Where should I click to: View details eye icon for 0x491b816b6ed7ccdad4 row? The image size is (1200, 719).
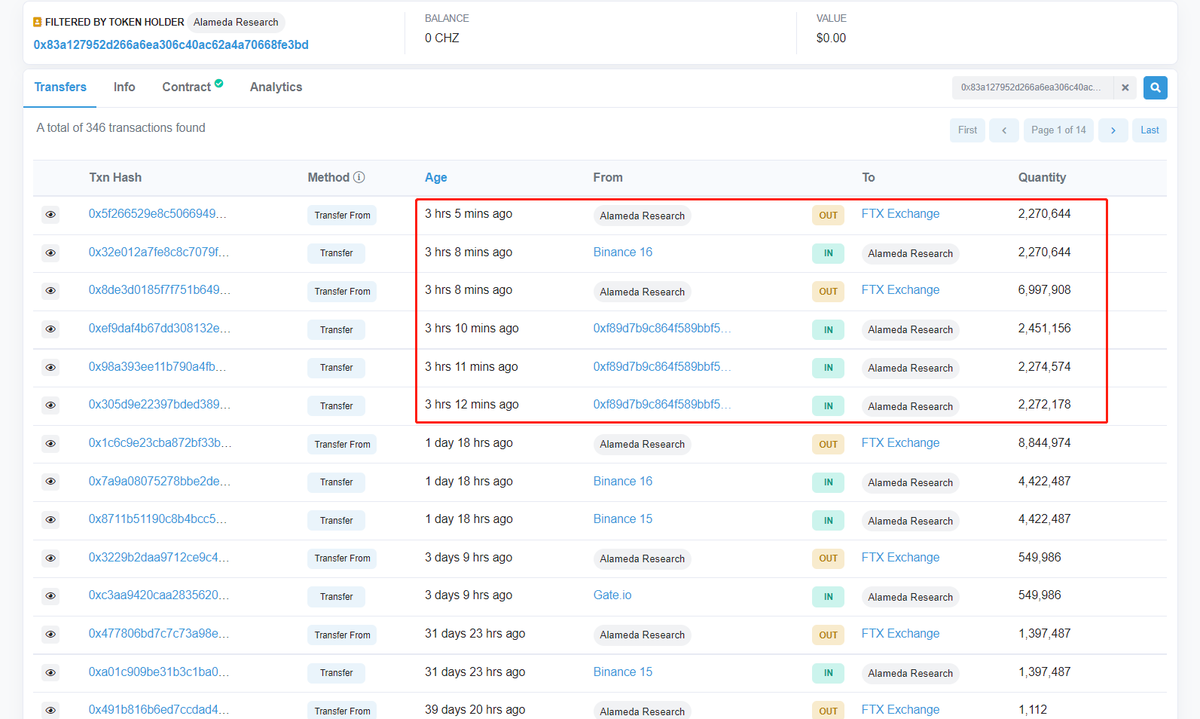tap(51, 711)
